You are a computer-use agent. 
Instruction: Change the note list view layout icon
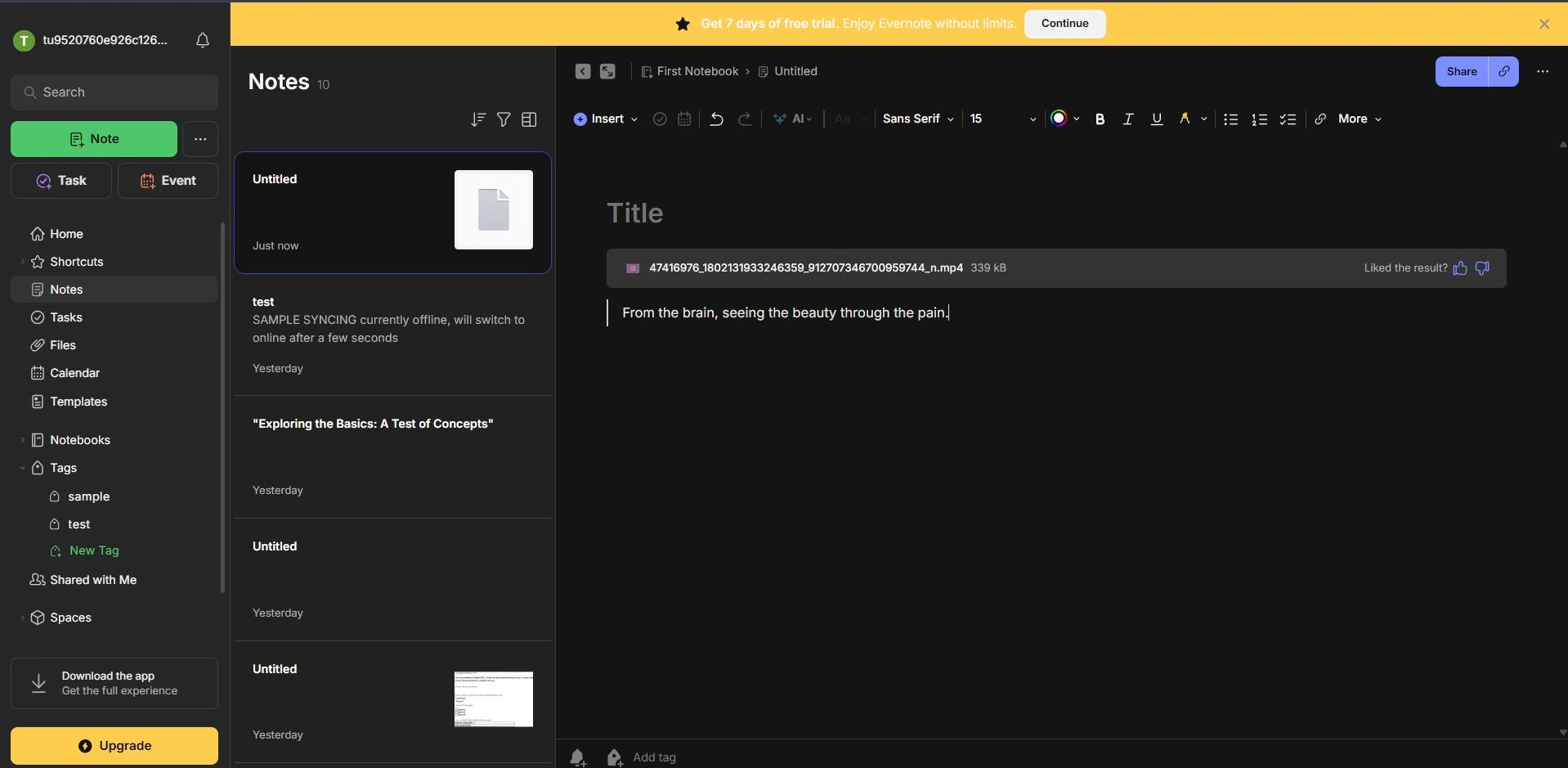click(x=529, y=119)
